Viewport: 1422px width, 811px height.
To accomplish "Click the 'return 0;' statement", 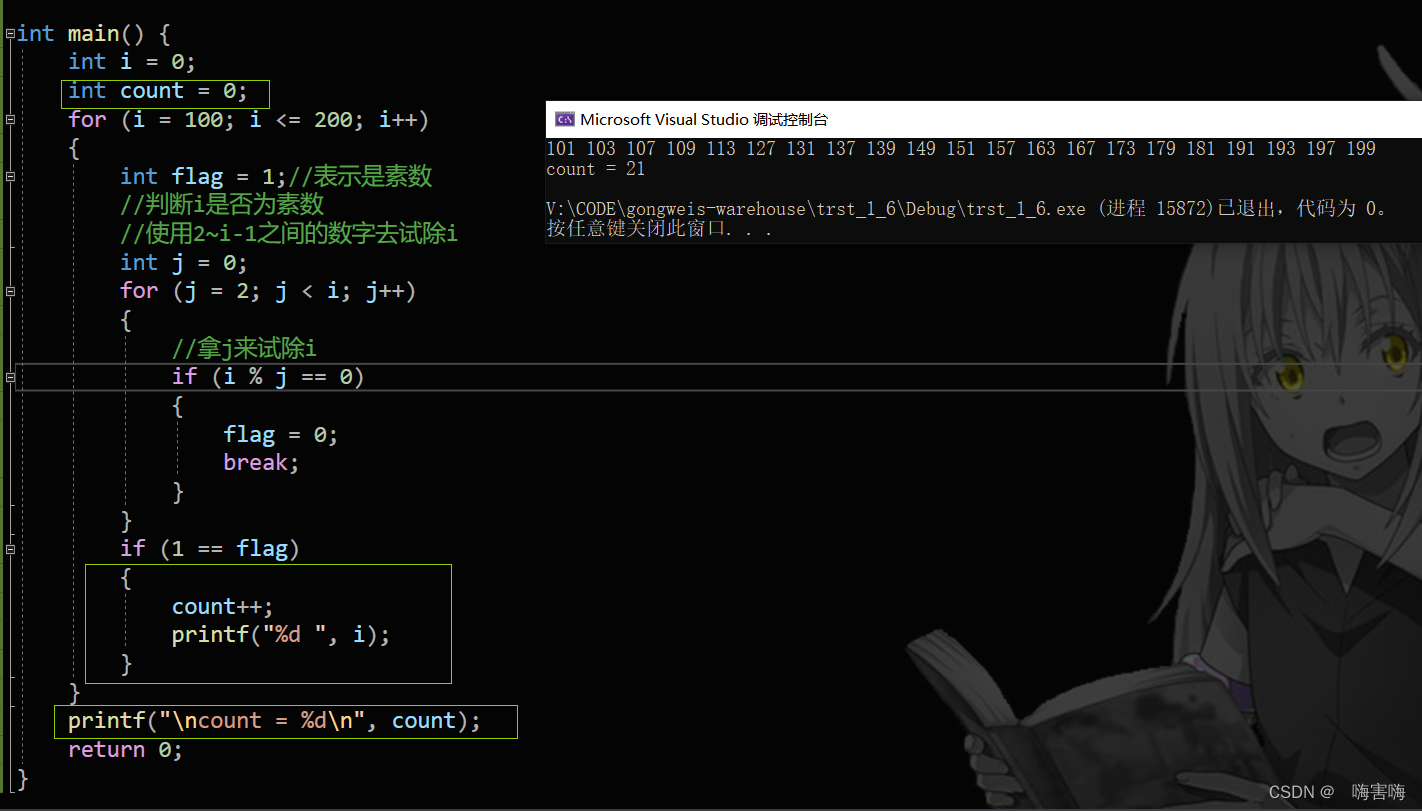I will pyautogui.click(x=126, y=750).
